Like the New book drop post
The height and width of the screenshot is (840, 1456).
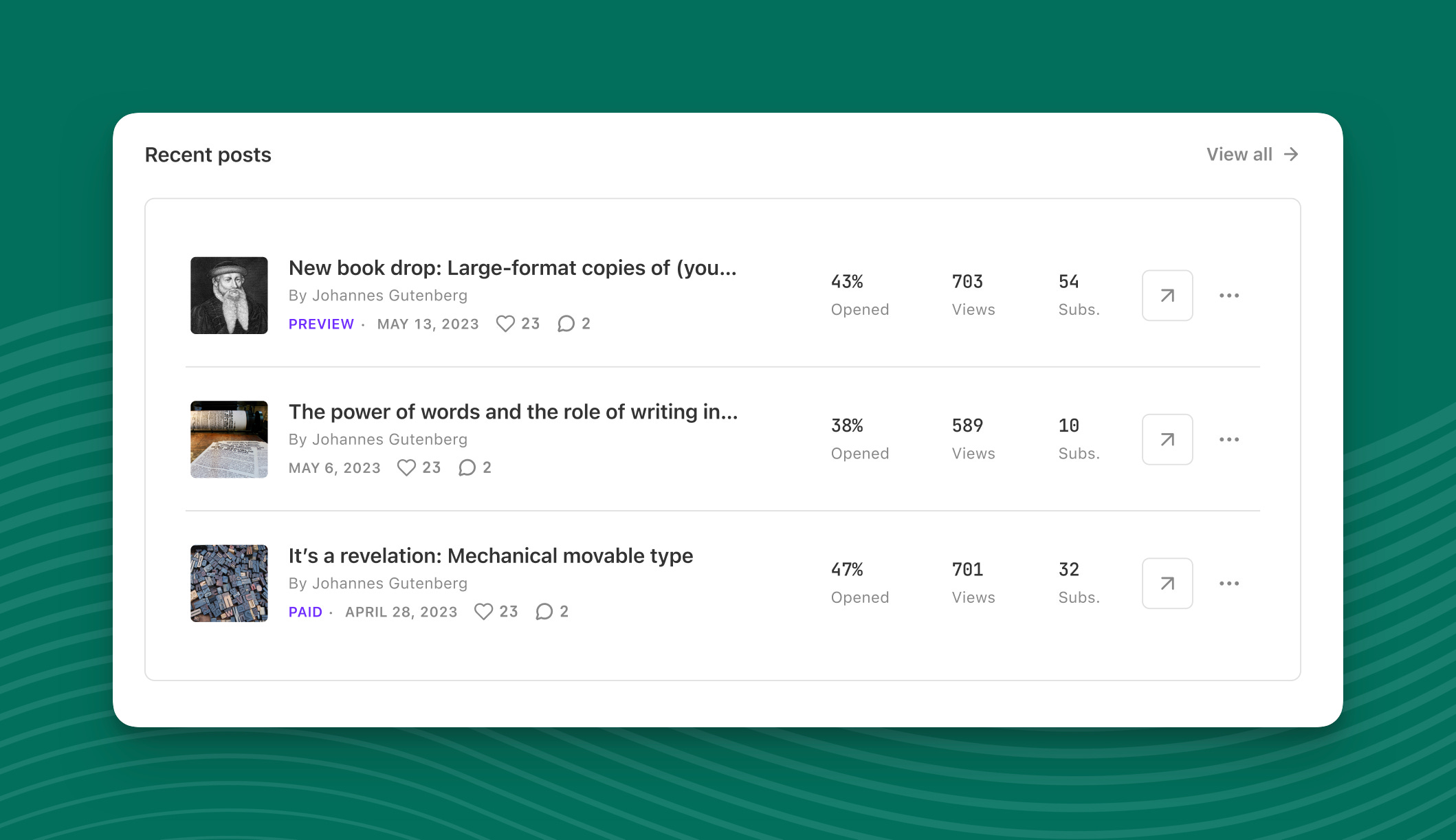click(507, 323)
